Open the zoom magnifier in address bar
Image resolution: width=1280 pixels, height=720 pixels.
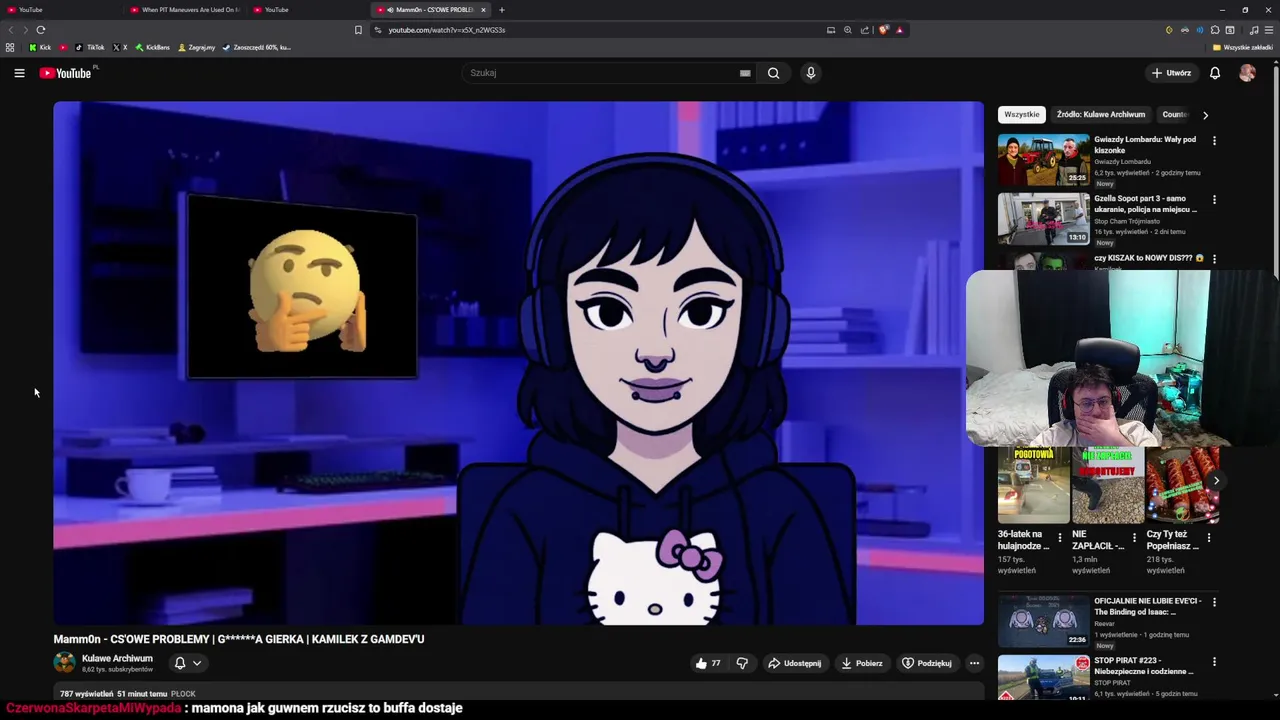847,30
